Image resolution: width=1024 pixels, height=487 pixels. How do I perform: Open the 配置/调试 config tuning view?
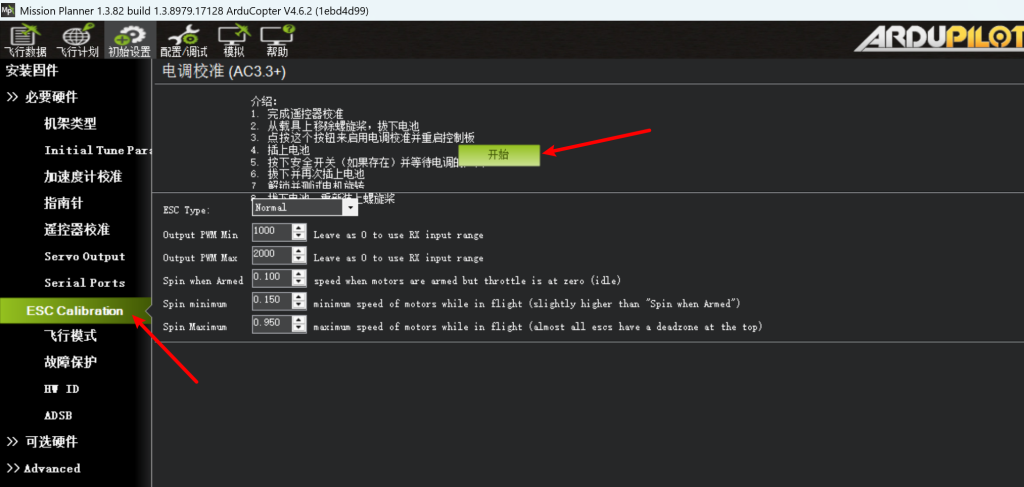click(x=184, y=40)
